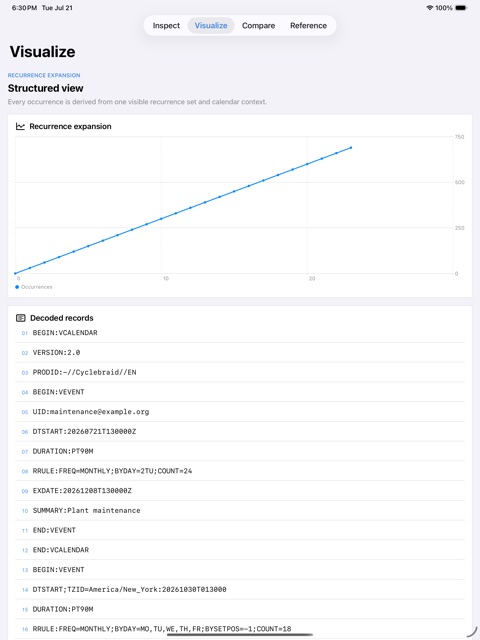Click the y-axis label 750
This screenshot has height=640, width=480.
tap(459, 137)
